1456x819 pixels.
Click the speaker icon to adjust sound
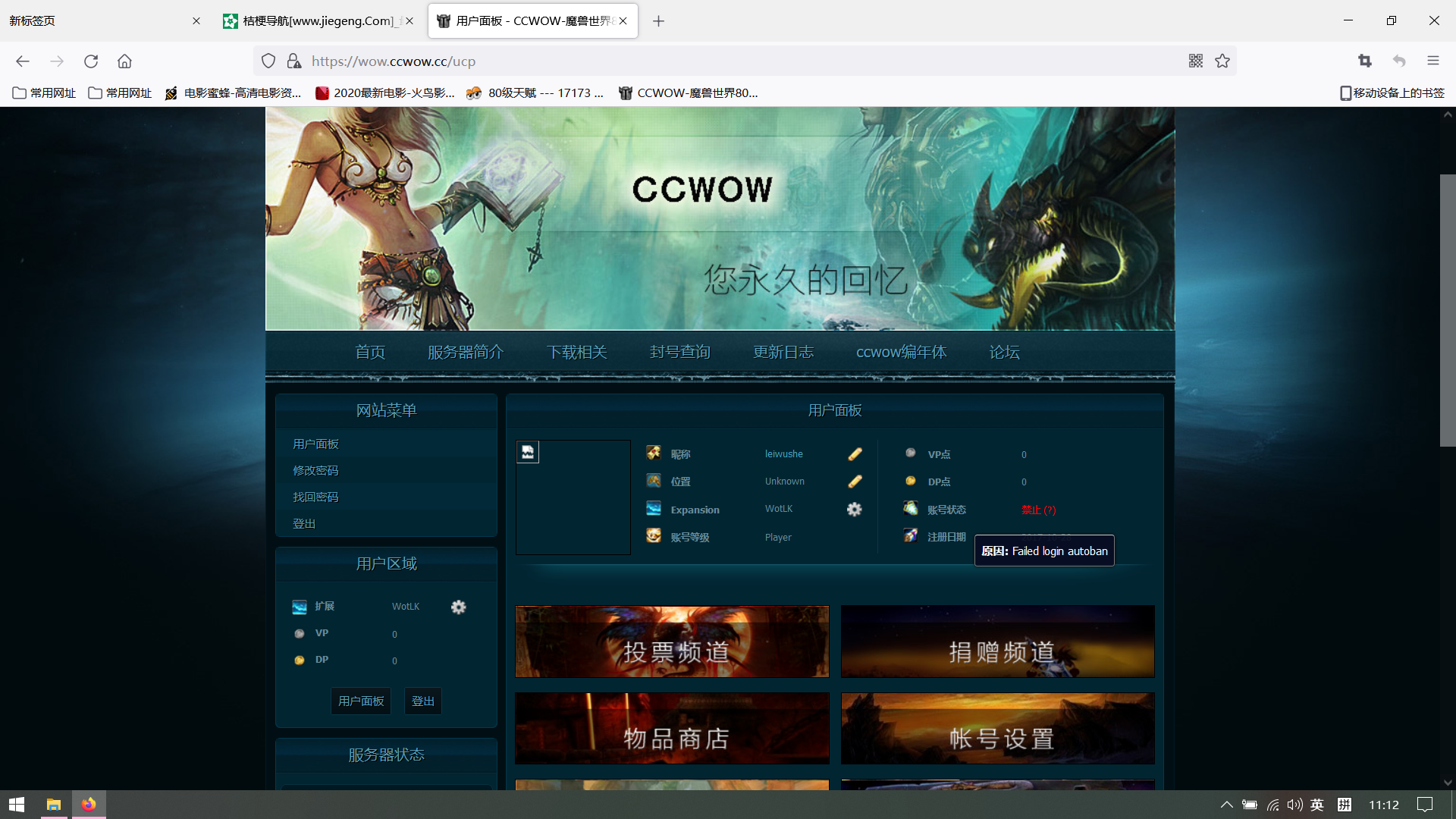[x=1294, y=805]
